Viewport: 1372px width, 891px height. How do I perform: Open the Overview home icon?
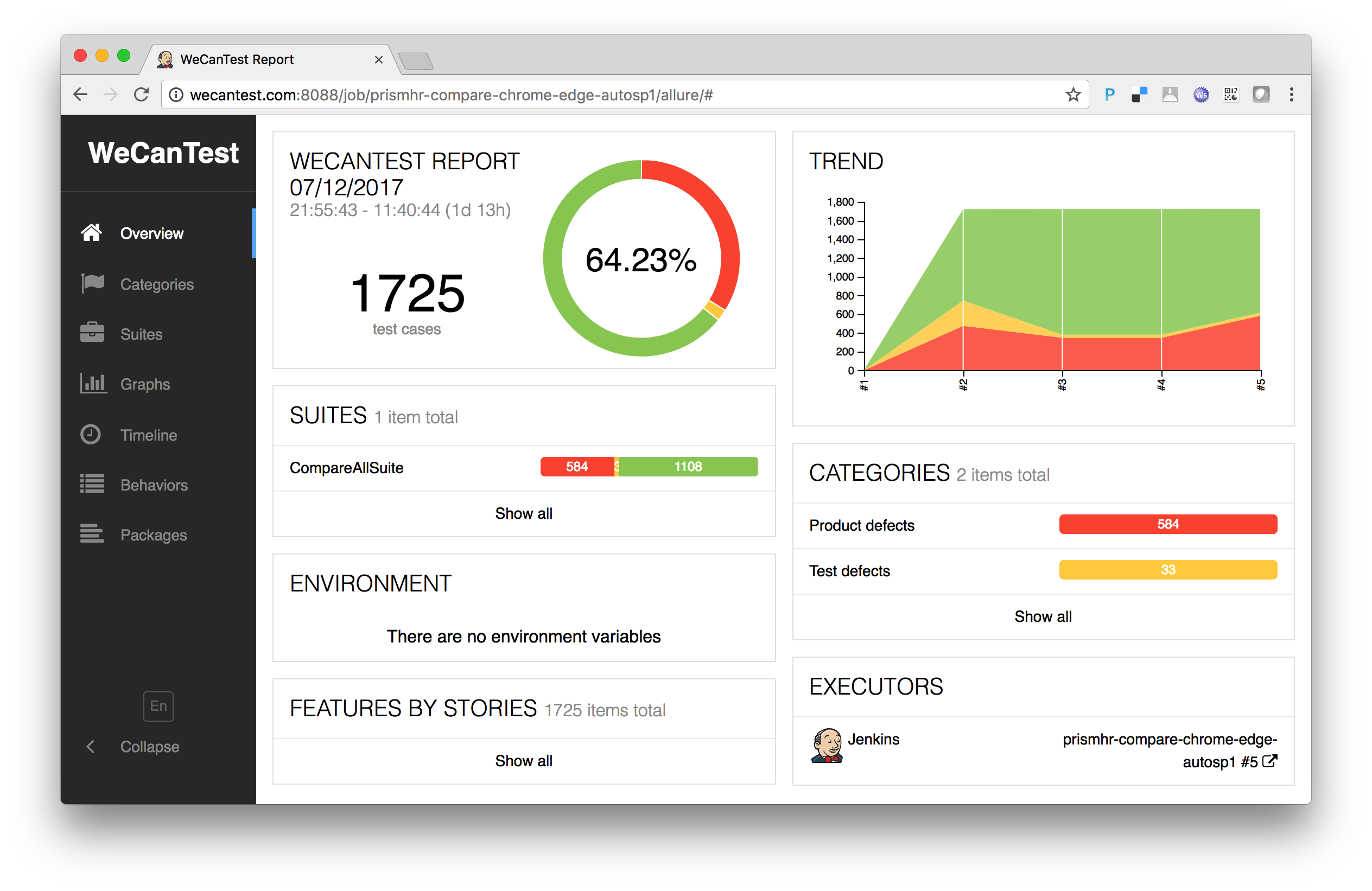click(91, 233)
